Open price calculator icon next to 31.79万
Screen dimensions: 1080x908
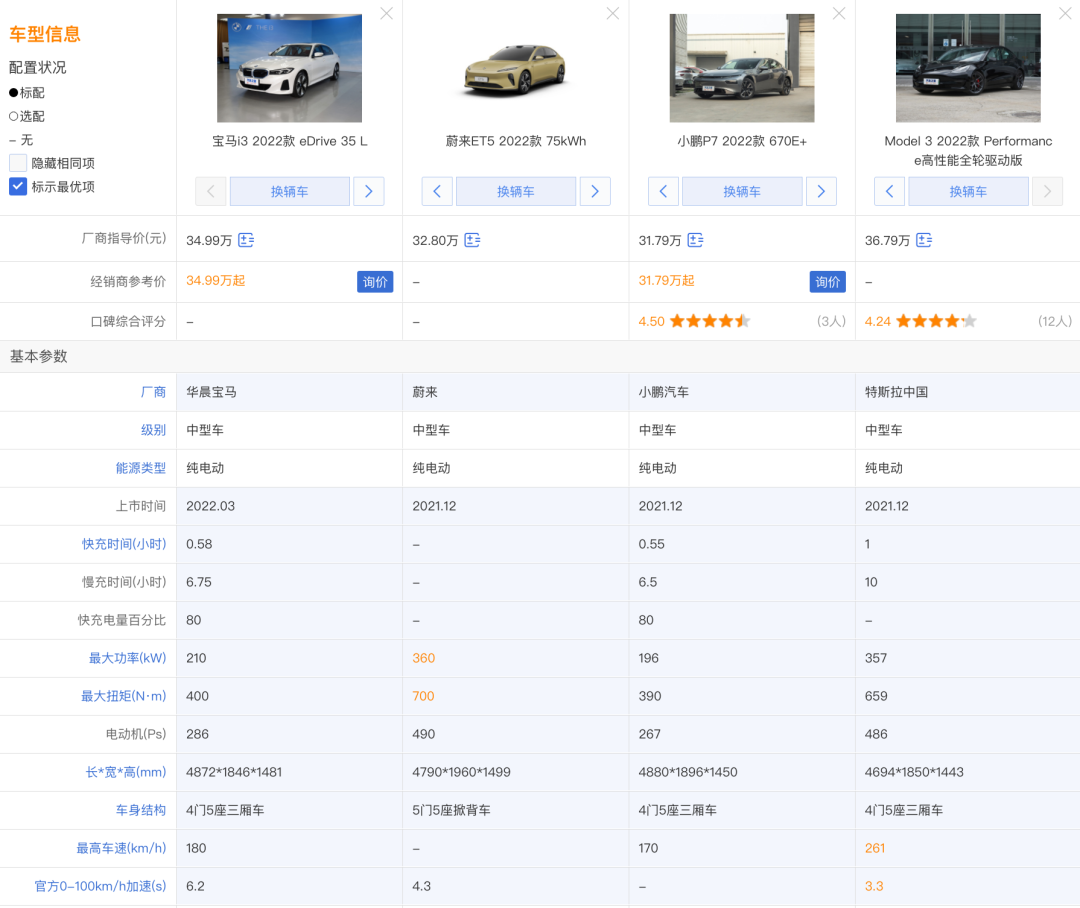(696, 240)
